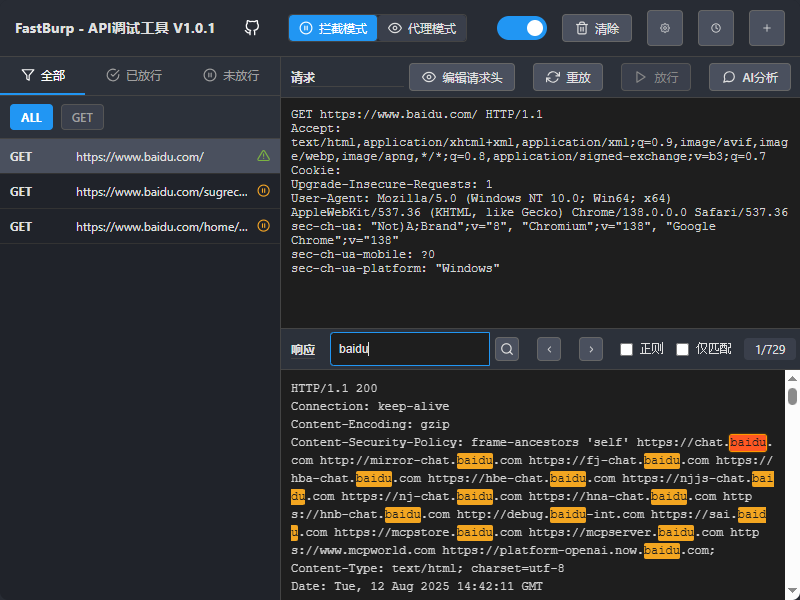Toggle the blue interception switch off

(x=521, y=28)
